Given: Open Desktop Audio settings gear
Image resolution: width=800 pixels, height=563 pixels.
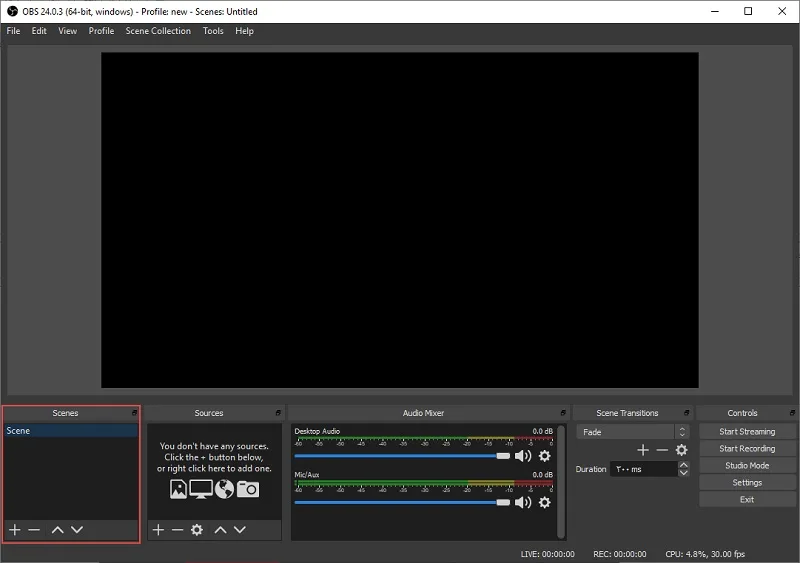Looking at the screenshot, I should pos(545,456).
